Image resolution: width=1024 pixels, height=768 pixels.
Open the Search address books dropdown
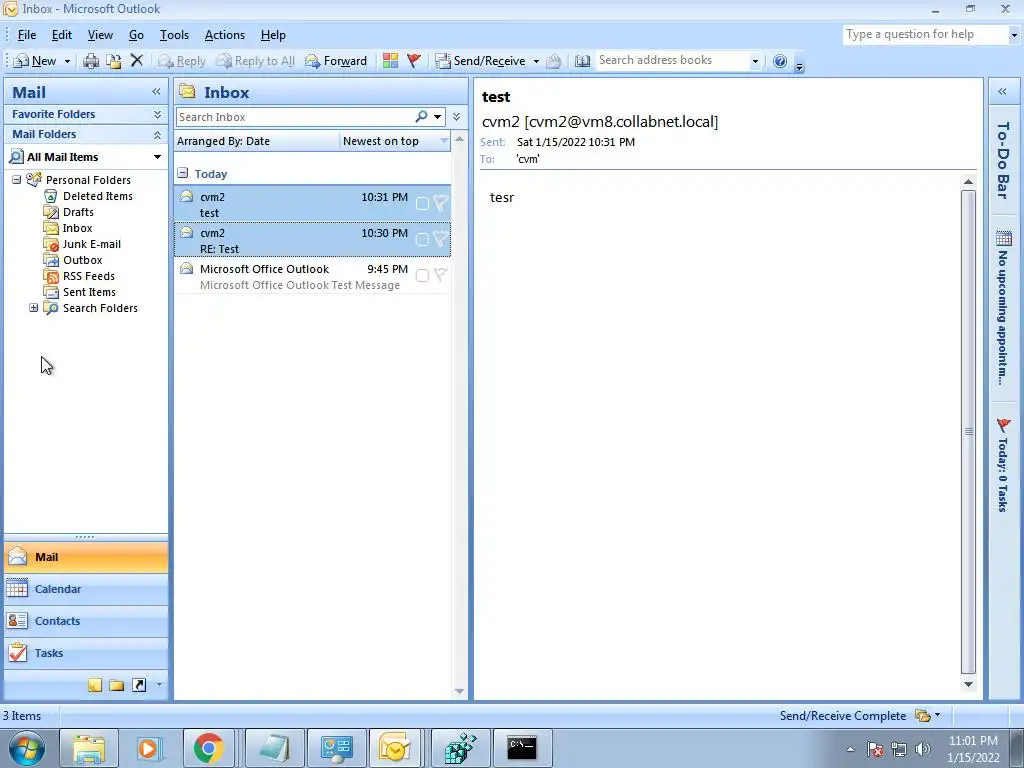point(755,61)
